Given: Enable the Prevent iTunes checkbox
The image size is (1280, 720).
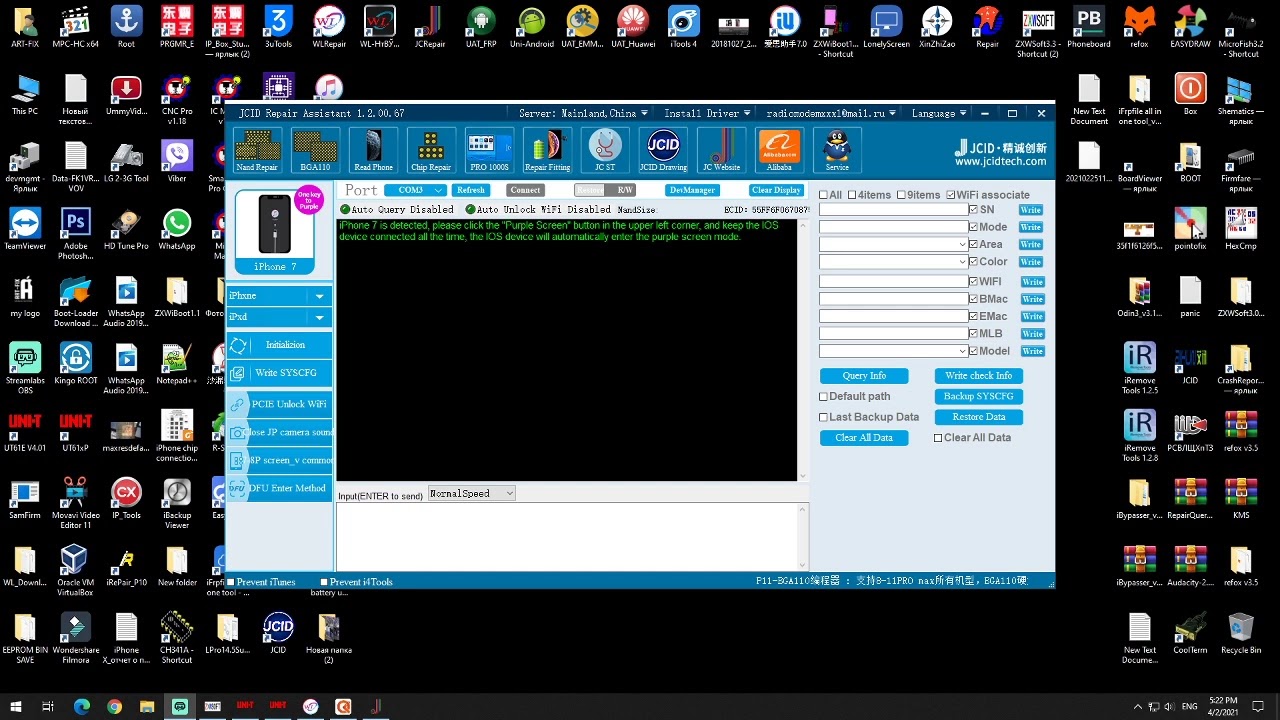Looking at the screenshot, I should click(x=231, y=582).
